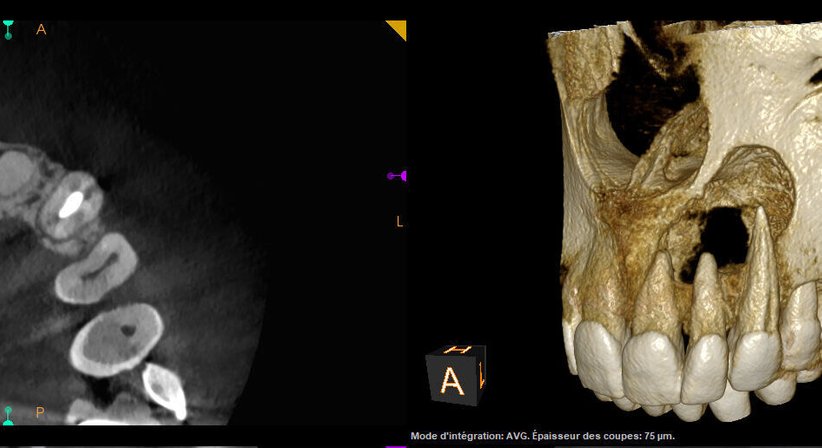This screenshot has width=822, height=448.
Task: Click the dark bone defect hole in the 3D model
Action: [722, 238]
